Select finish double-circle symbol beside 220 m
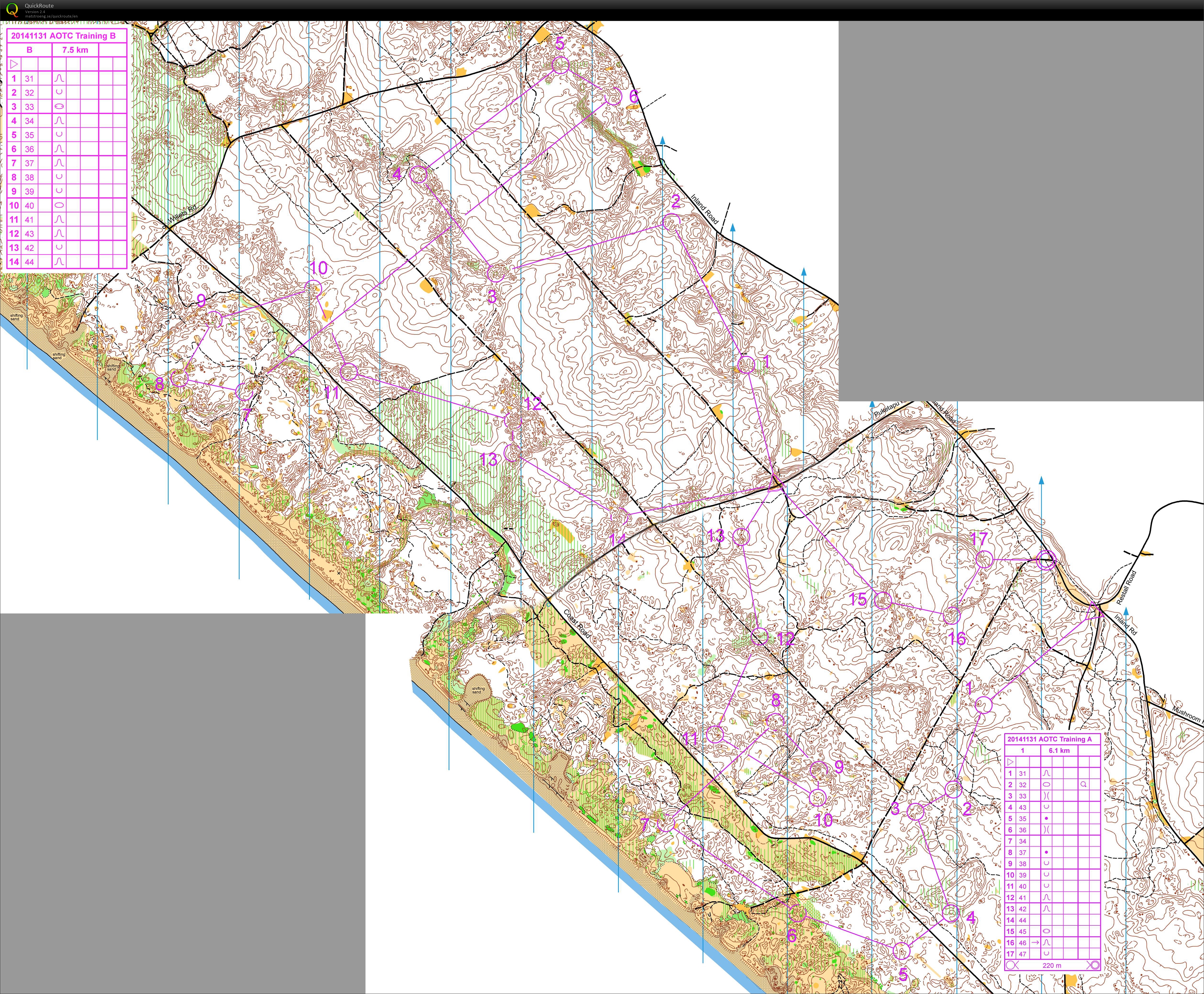The height and width of the screenshot is (994, 1204). point(1093,965)
